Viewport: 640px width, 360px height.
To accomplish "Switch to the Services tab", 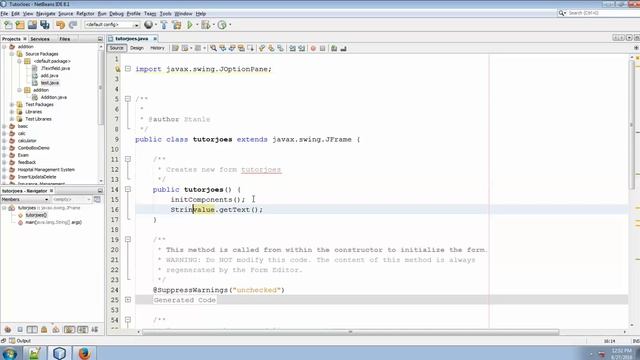I will (40, 39).
